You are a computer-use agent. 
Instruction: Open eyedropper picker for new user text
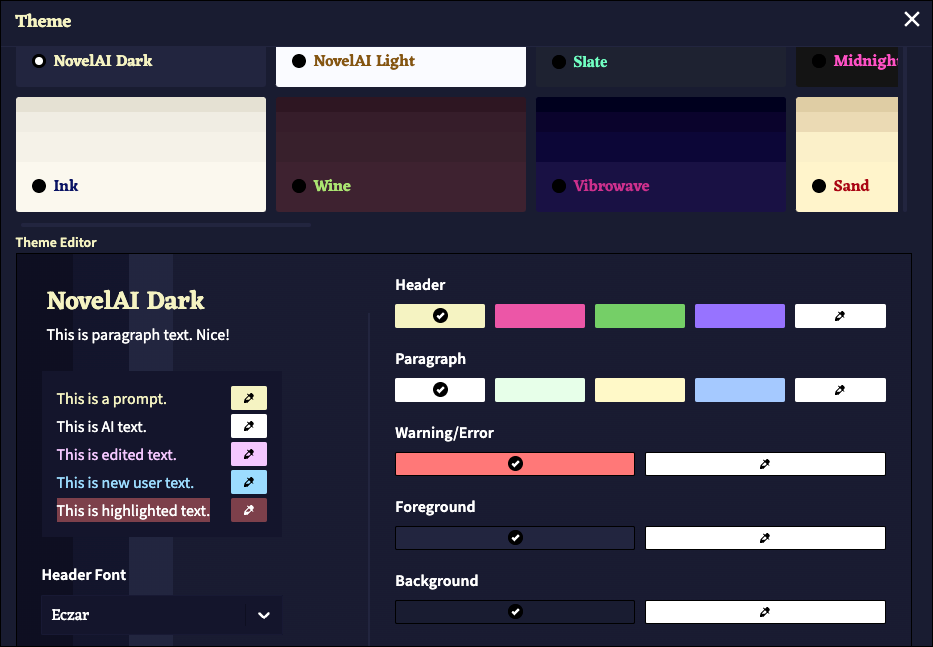click(x=249, y=482)
